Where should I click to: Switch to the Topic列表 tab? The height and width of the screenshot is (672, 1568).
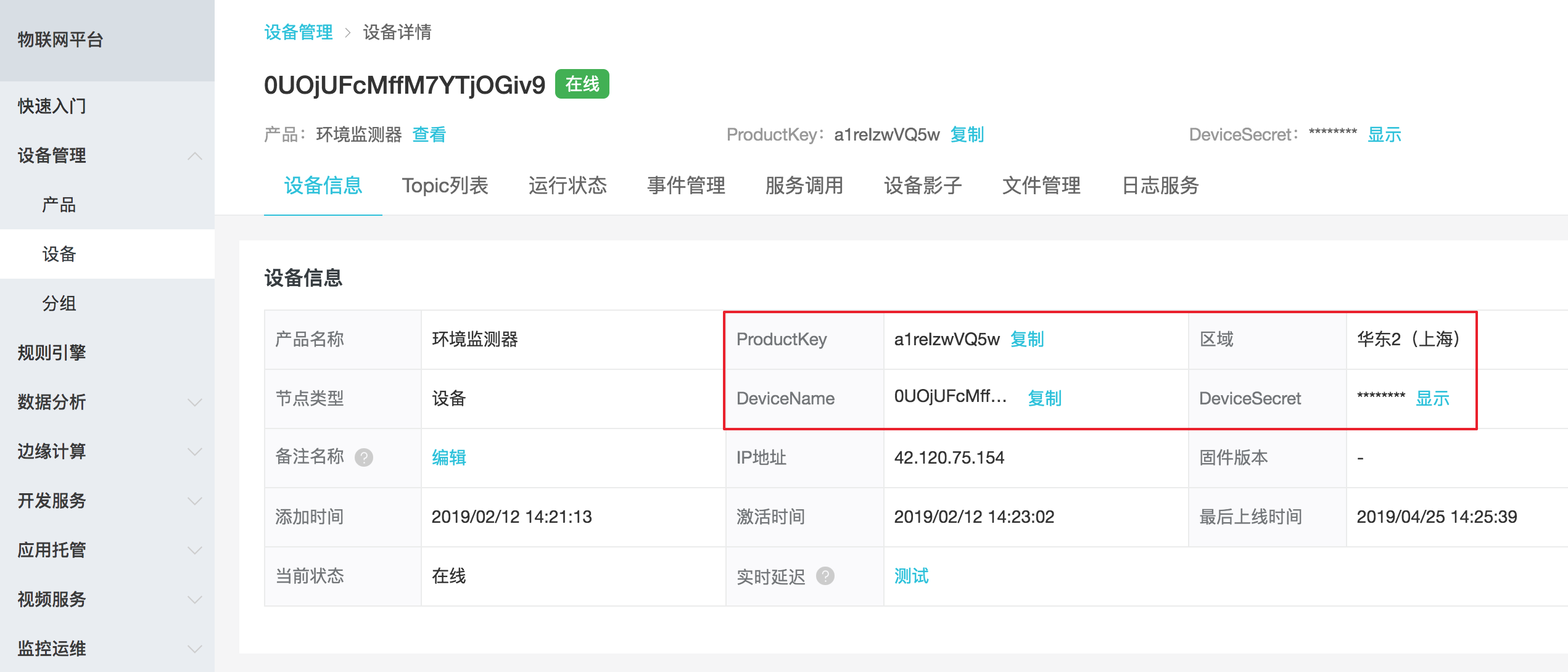(x=445, y=186)
